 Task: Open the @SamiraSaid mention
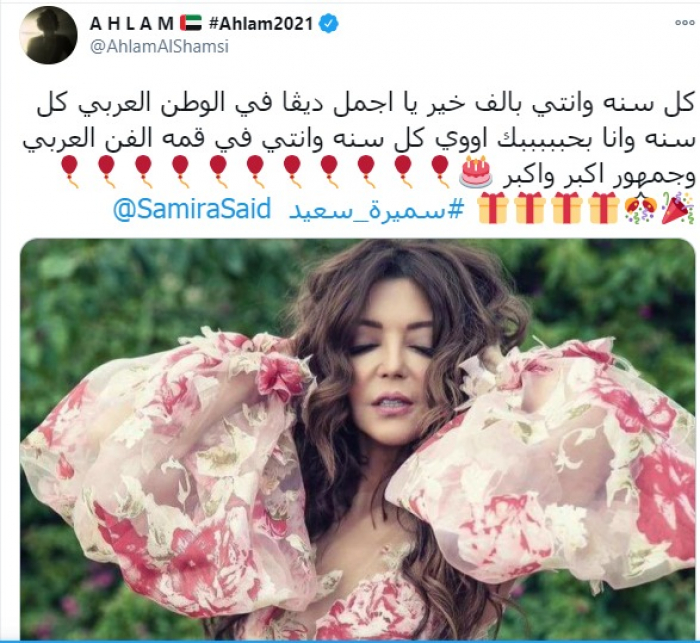pos(193,209)
